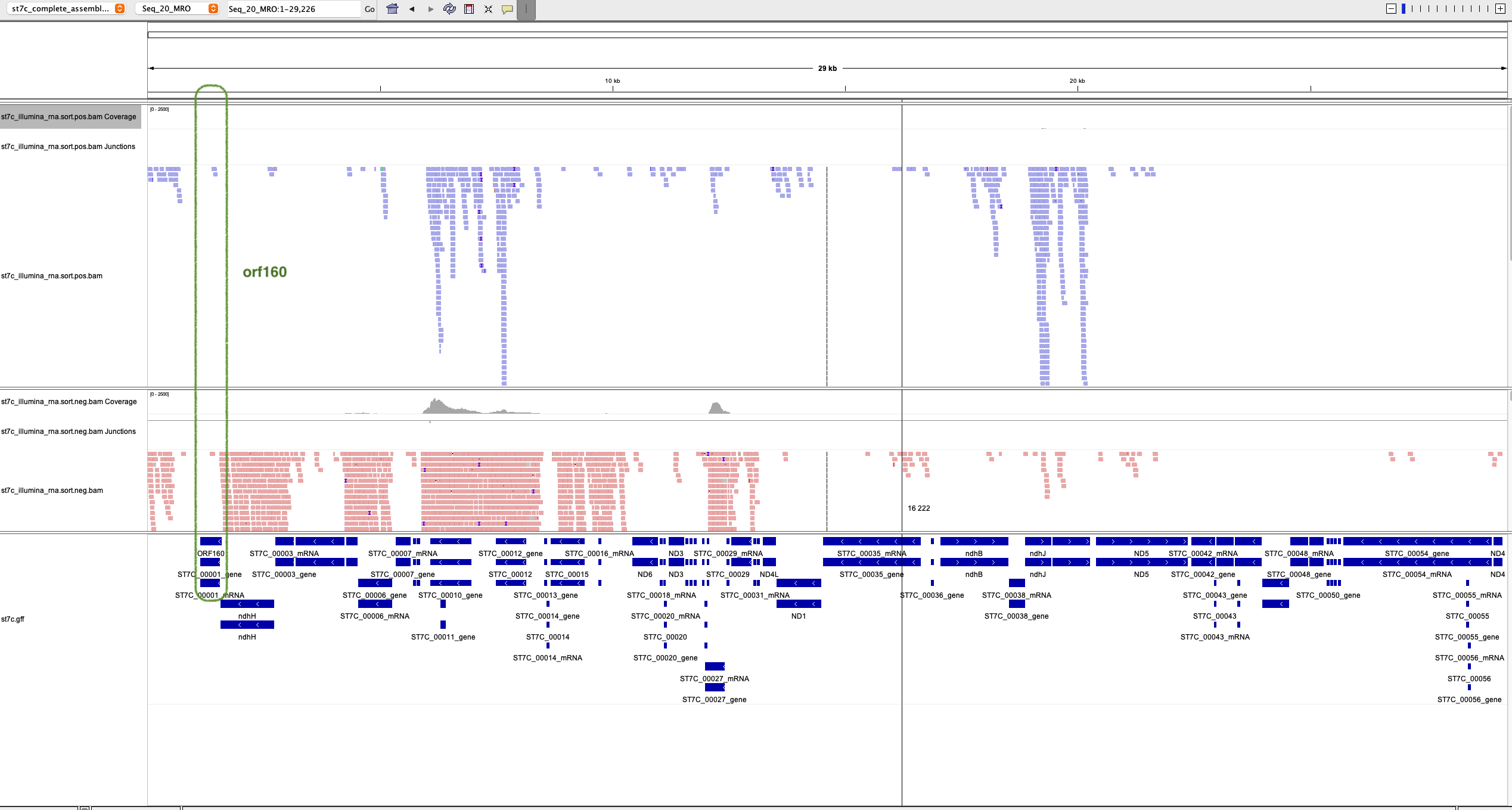Click the zoom out minus icon

point(1391,8)
